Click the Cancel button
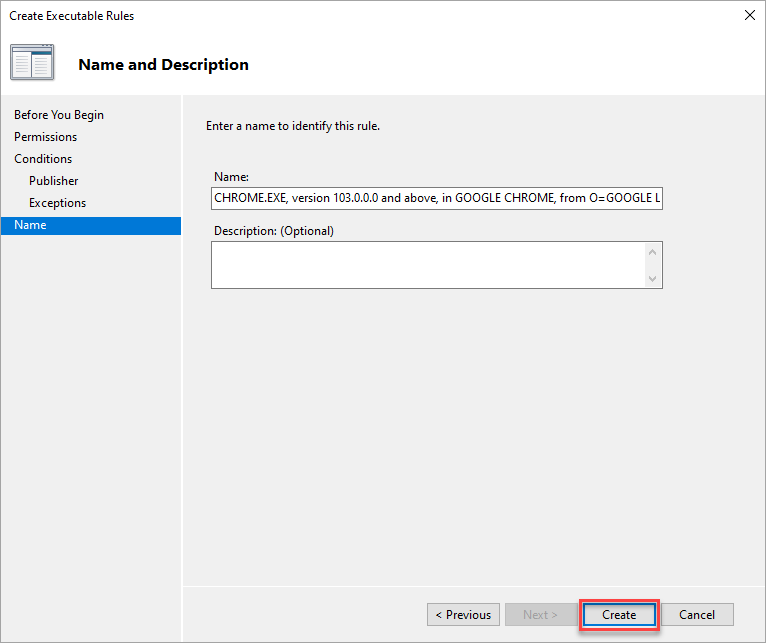 (x=697, y=614)
